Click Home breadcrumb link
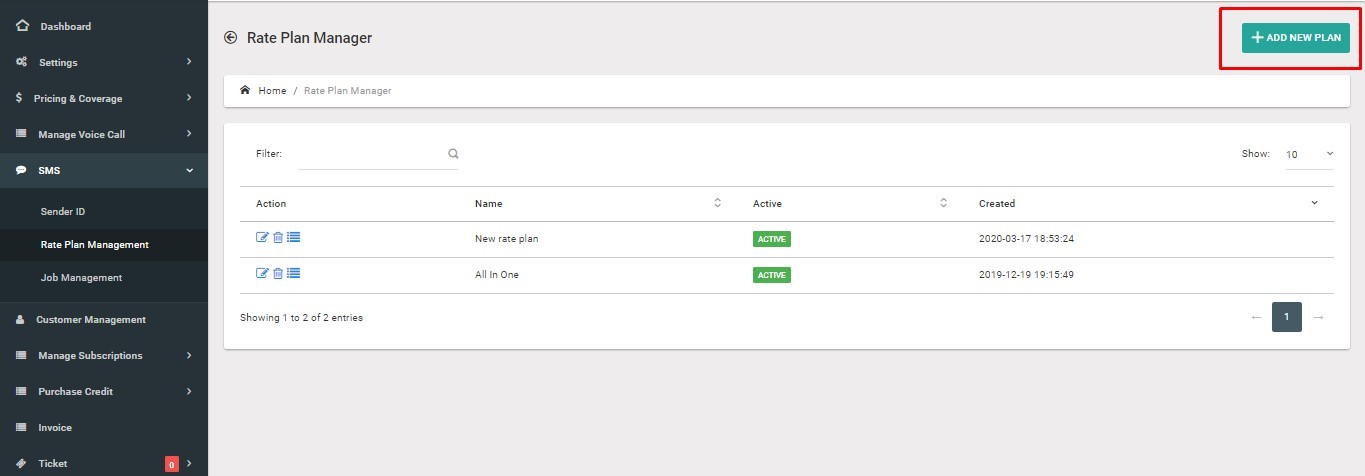Image resolution: width=1365 pixels, height=476 pixels. (x=272, y=91)
